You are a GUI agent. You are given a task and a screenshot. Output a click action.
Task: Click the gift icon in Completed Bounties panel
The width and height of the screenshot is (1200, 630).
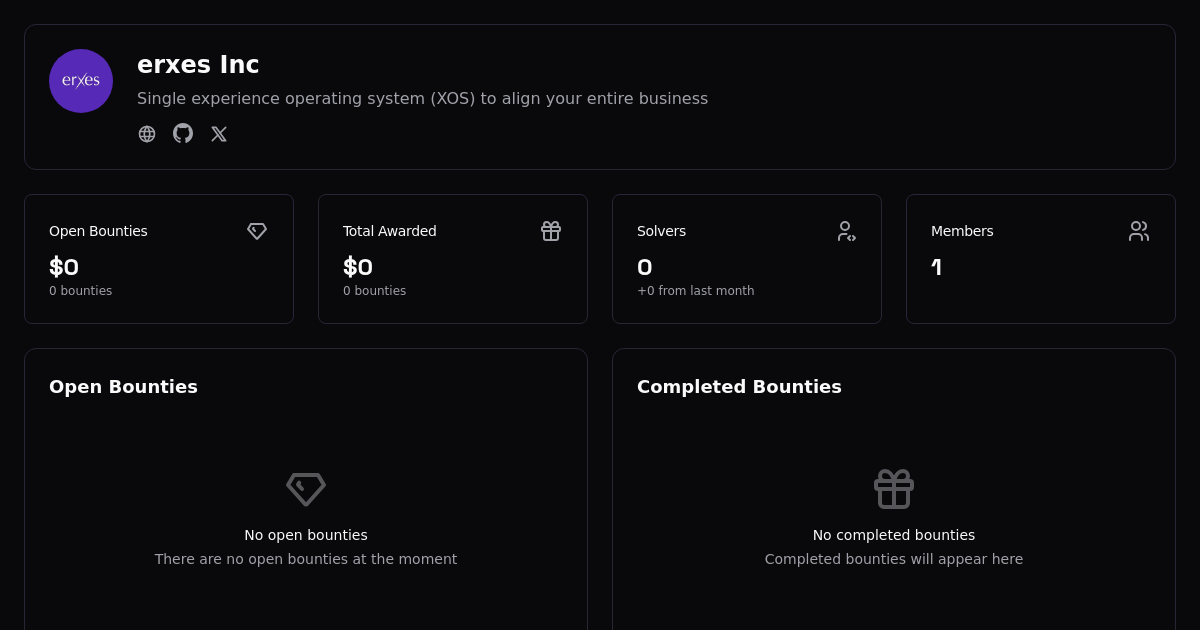tap(894, 489)
